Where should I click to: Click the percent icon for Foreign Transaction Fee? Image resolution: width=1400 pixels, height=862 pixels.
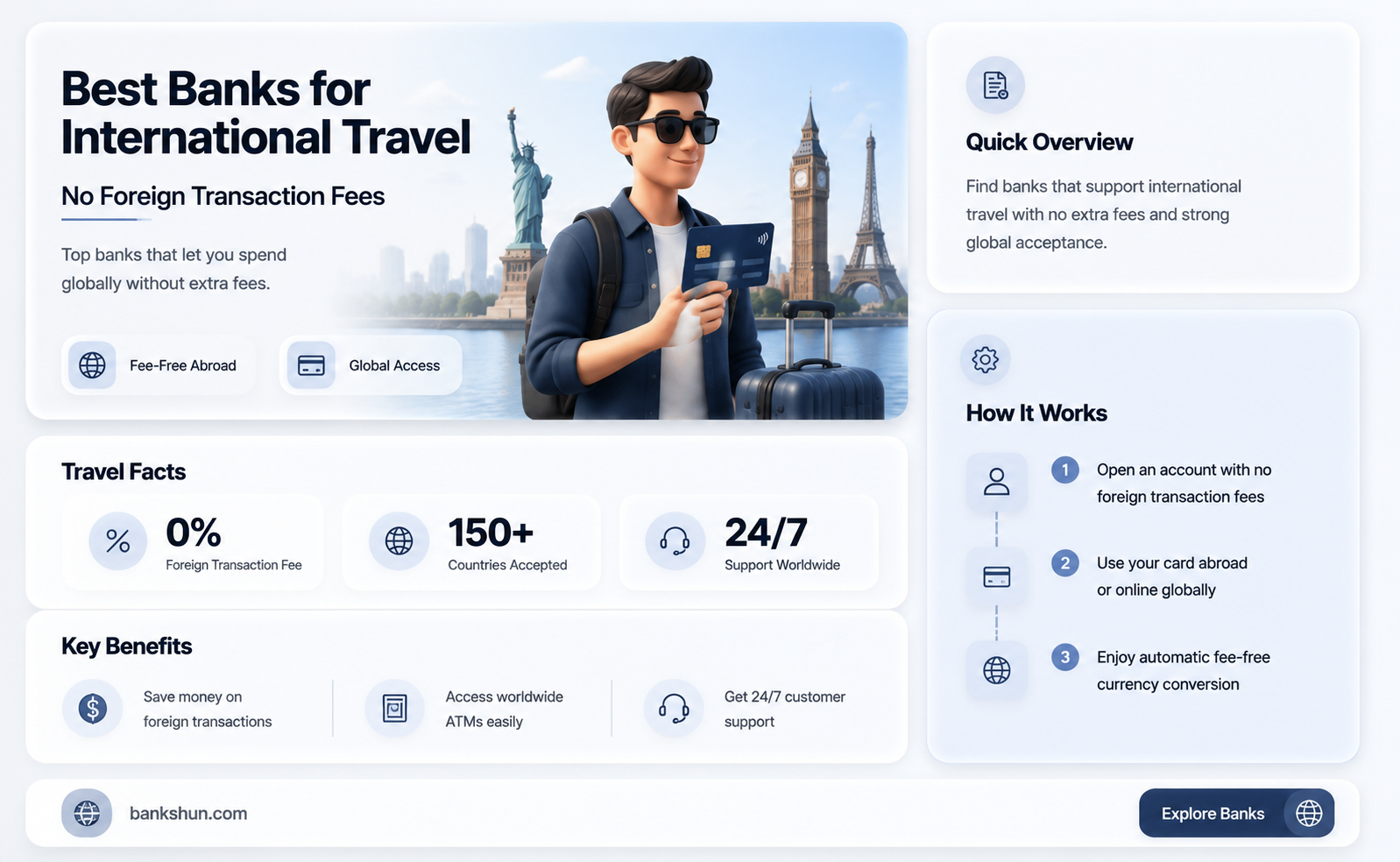118,541
